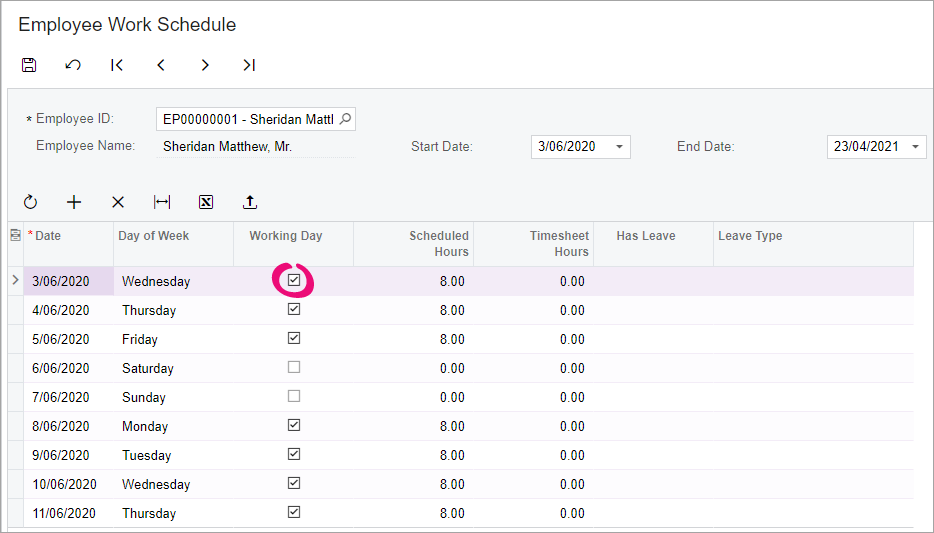Save the employee work schedule
Screen dimensions: 934x533
[x=29, y=65]
